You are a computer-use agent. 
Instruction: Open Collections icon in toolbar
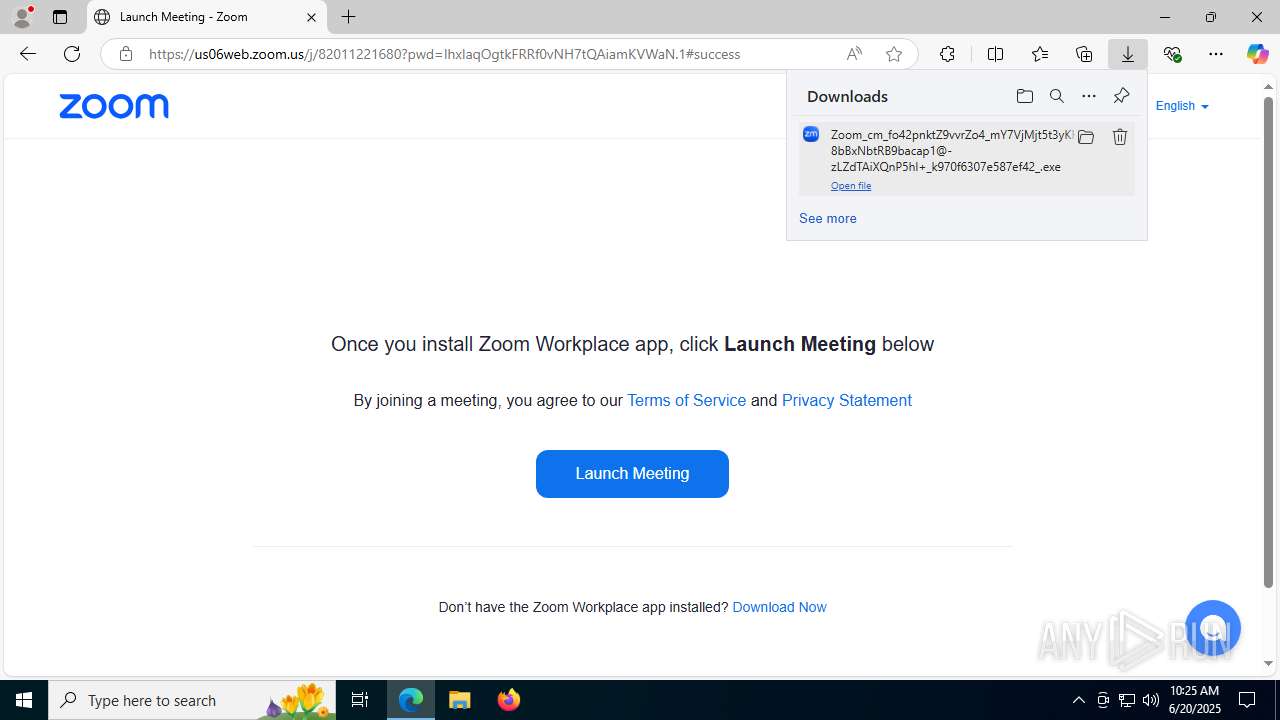point(1084,54)
